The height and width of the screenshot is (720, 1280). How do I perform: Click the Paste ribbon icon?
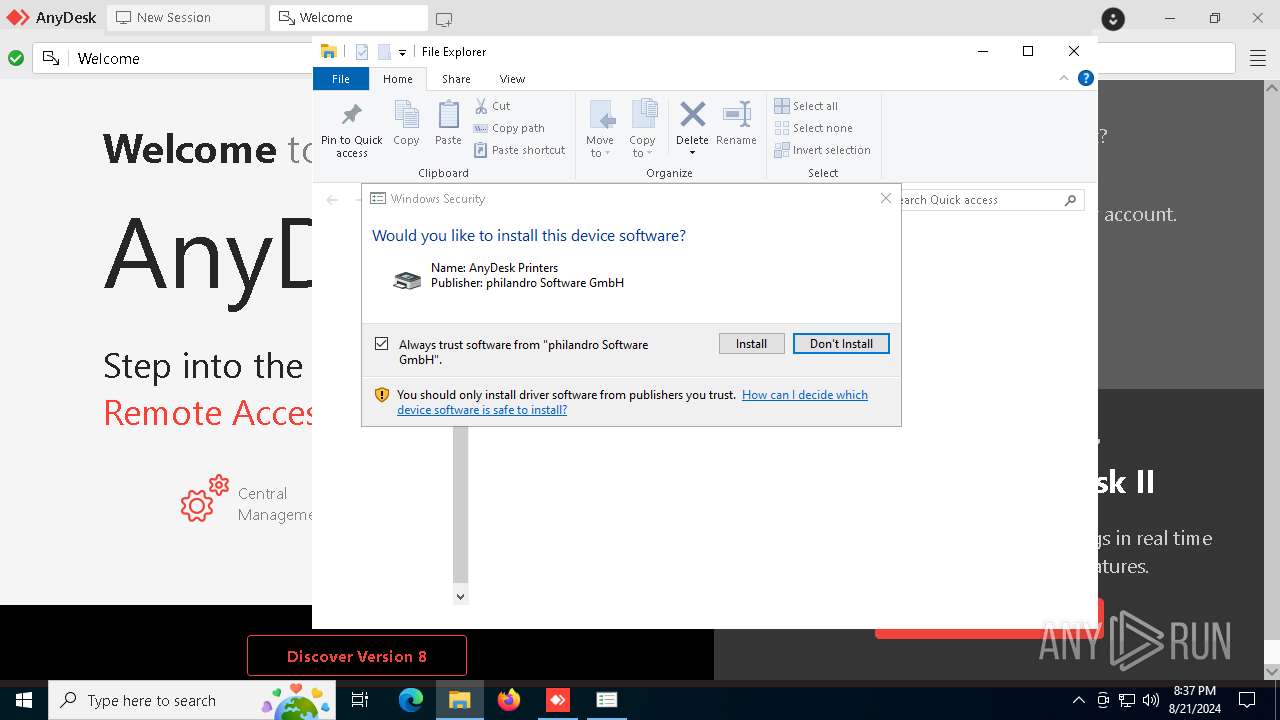coord(448,123)
